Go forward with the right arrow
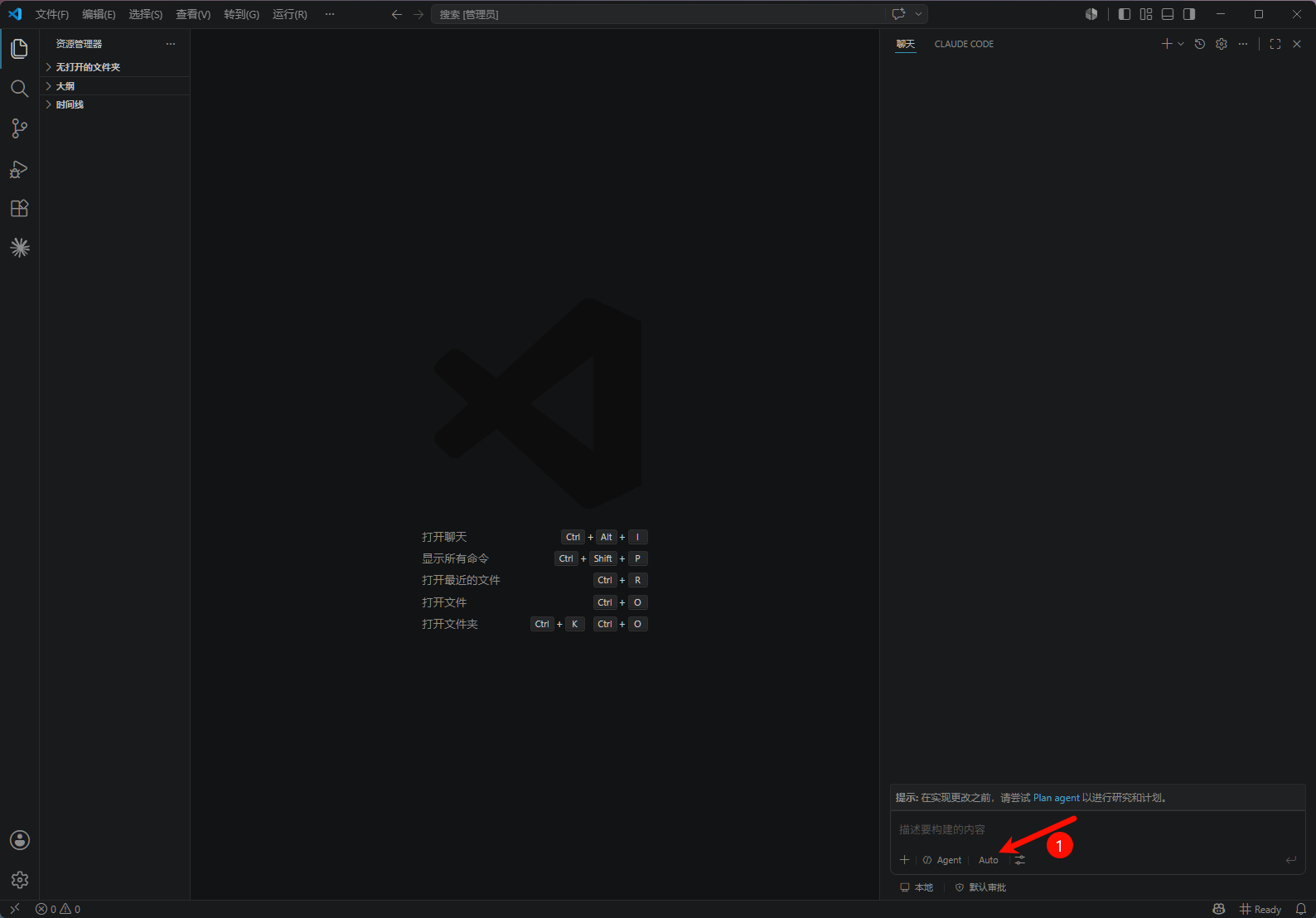Image resolution: width=1316 pixels, height=918 pixels. 419,14
